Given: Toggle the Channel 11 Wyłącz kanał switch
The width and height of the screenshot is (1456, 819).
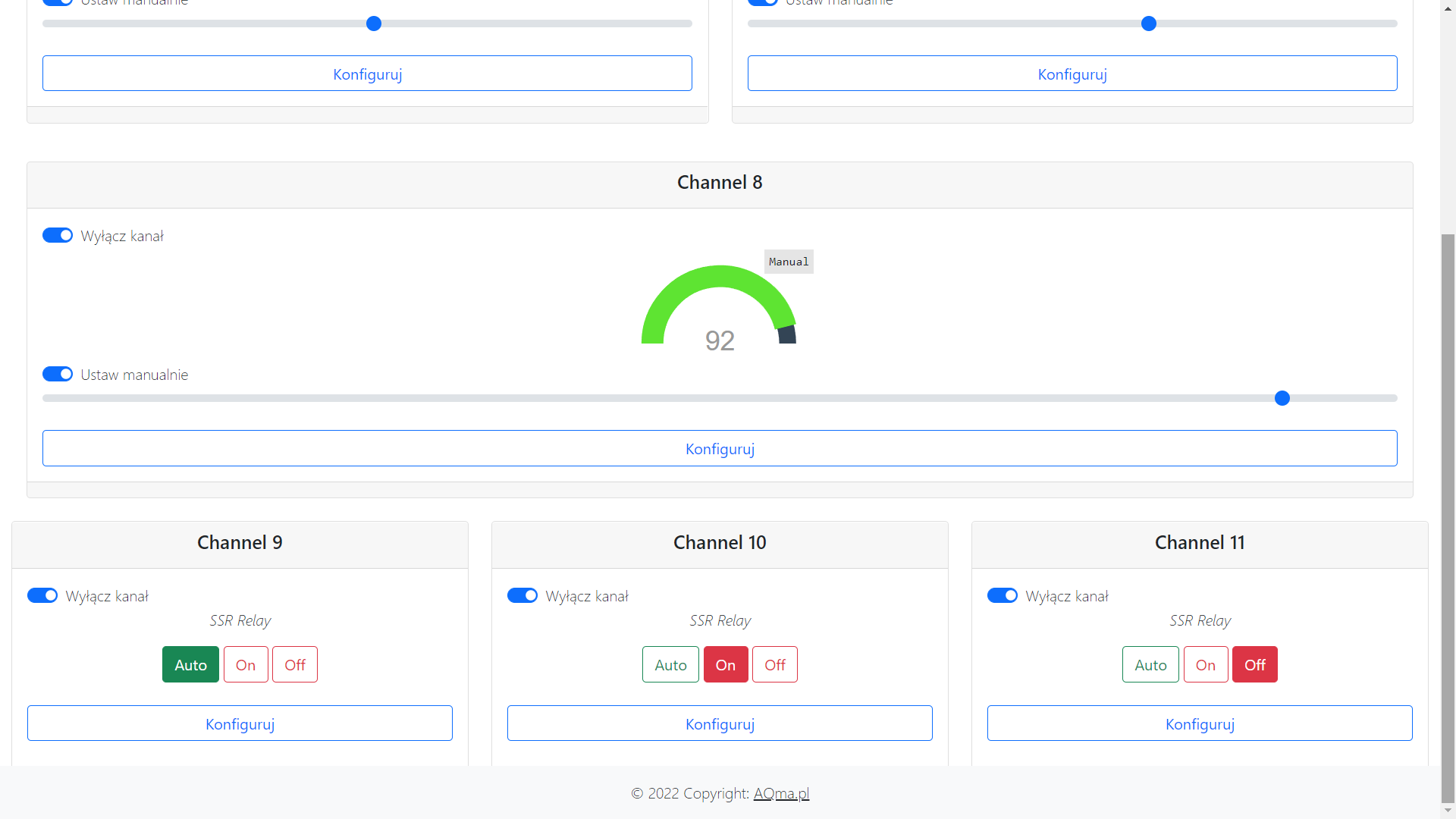Looking at the screenshot, I should pyautogui.click(x=1003, y=596).
